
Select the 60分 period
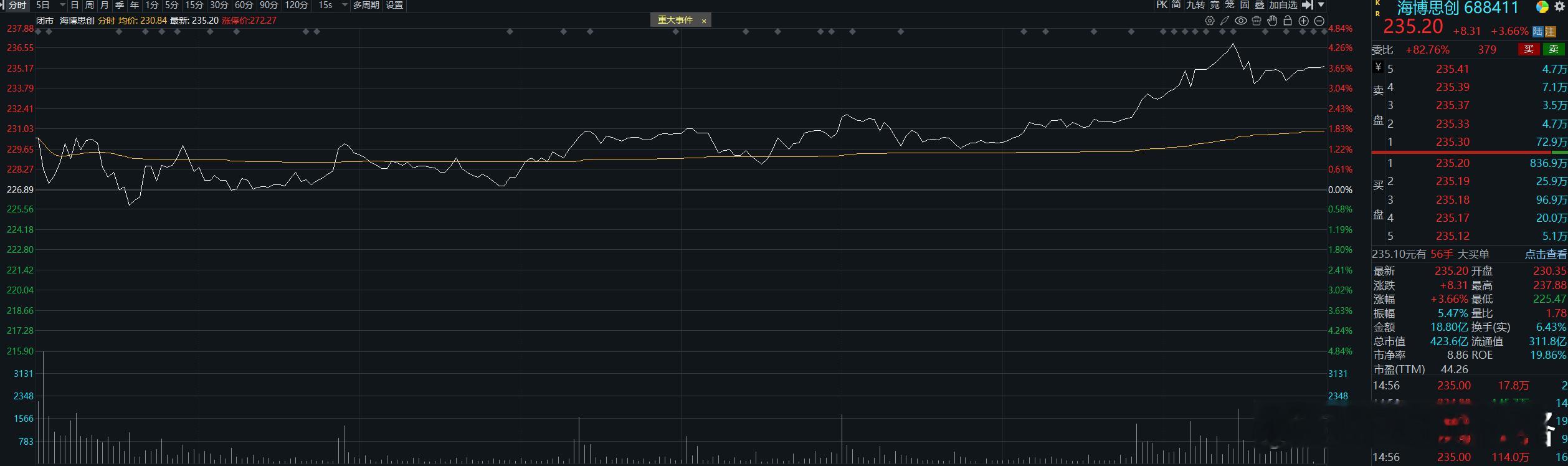tap(244, 5)
